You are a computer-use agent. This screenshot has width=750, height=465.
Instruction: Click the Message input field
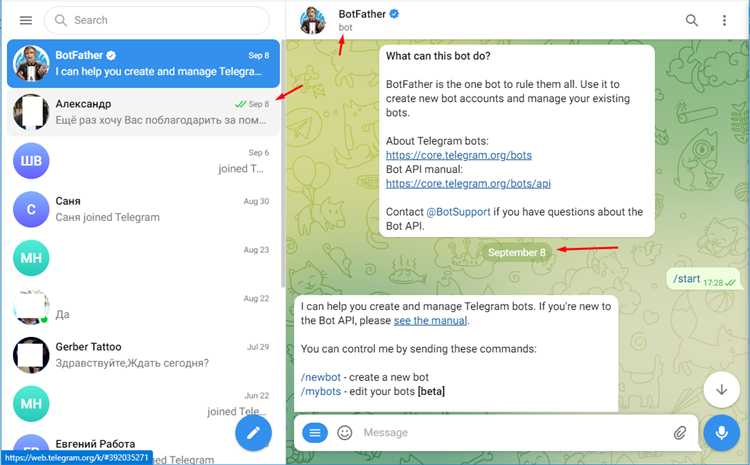[x=512, y=432]
